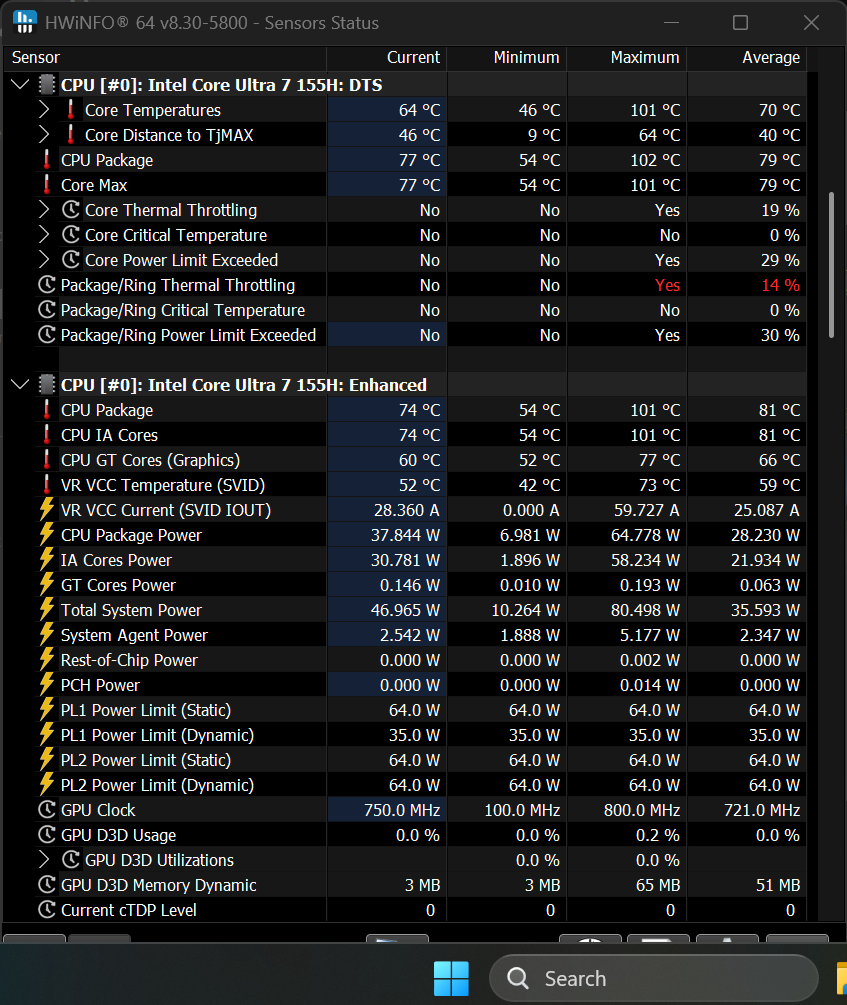Collapse the CPU DTS sensor group

coord(21,84)
